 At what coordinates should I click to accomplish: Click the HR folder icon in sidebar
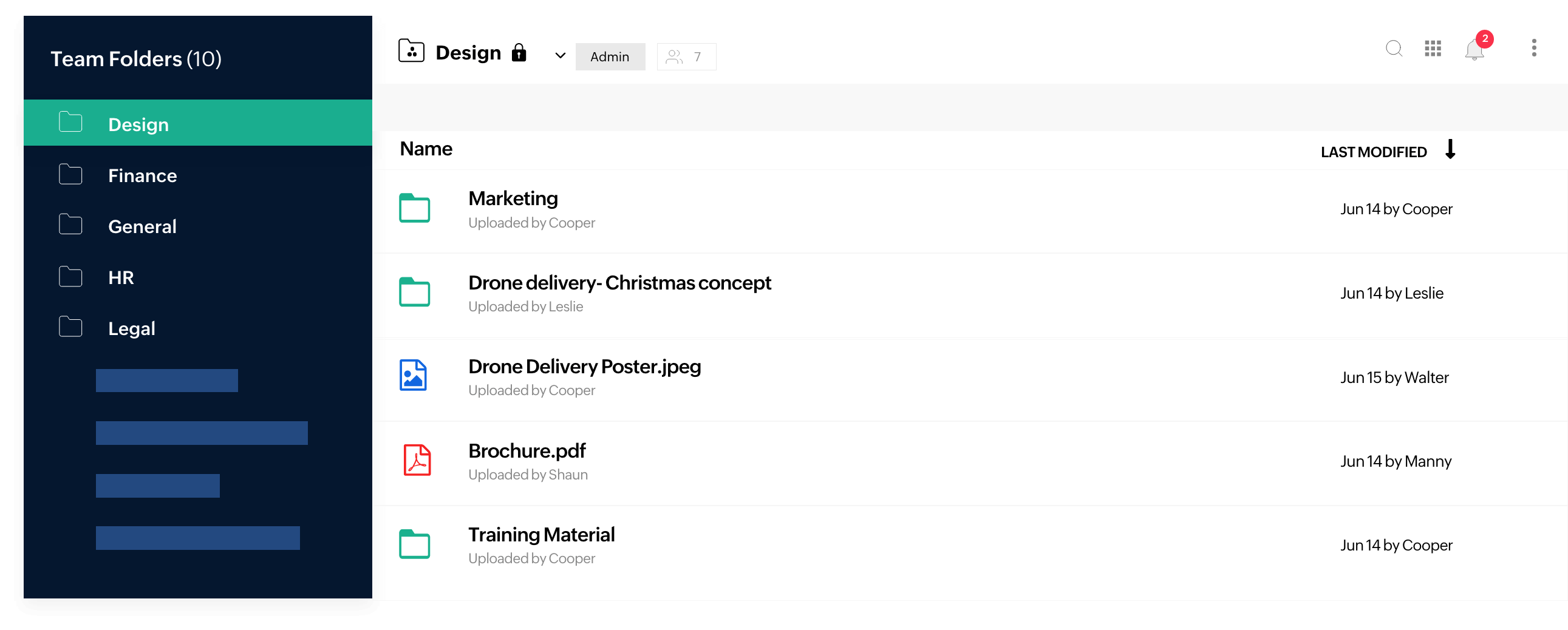[x=70, y=277]
